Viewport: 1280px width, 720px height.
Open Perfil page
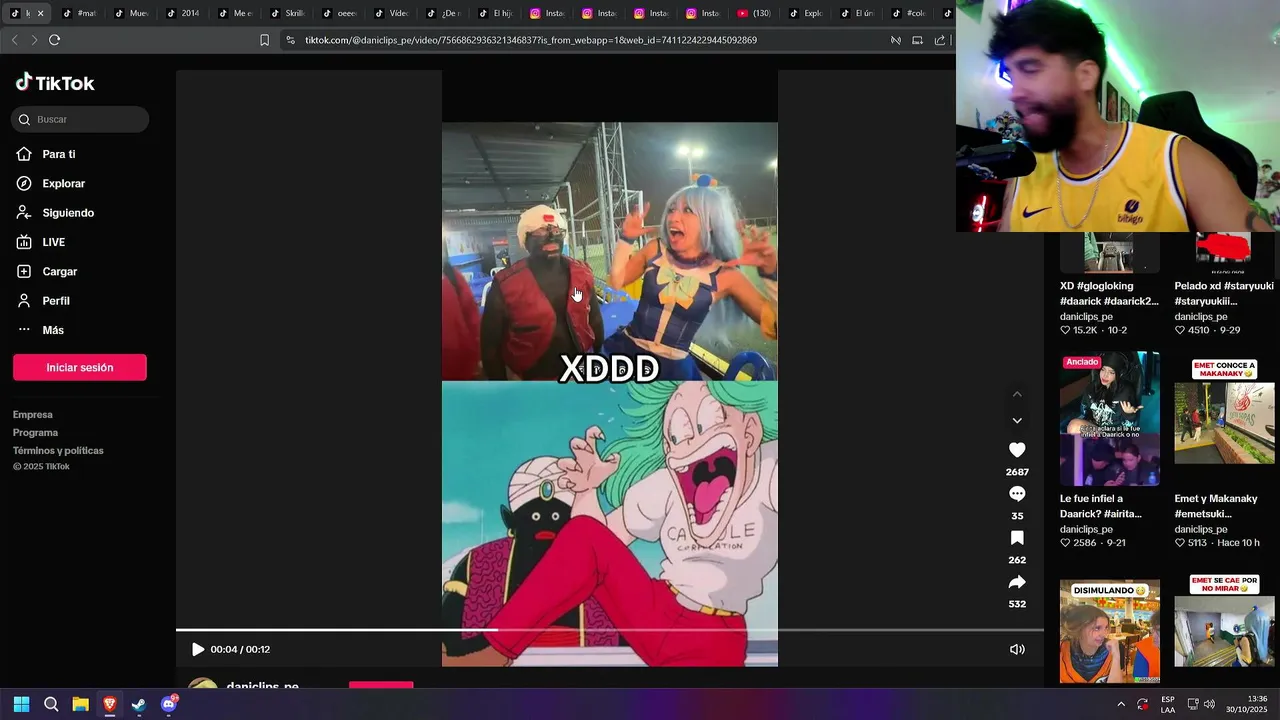click(55, 301)
